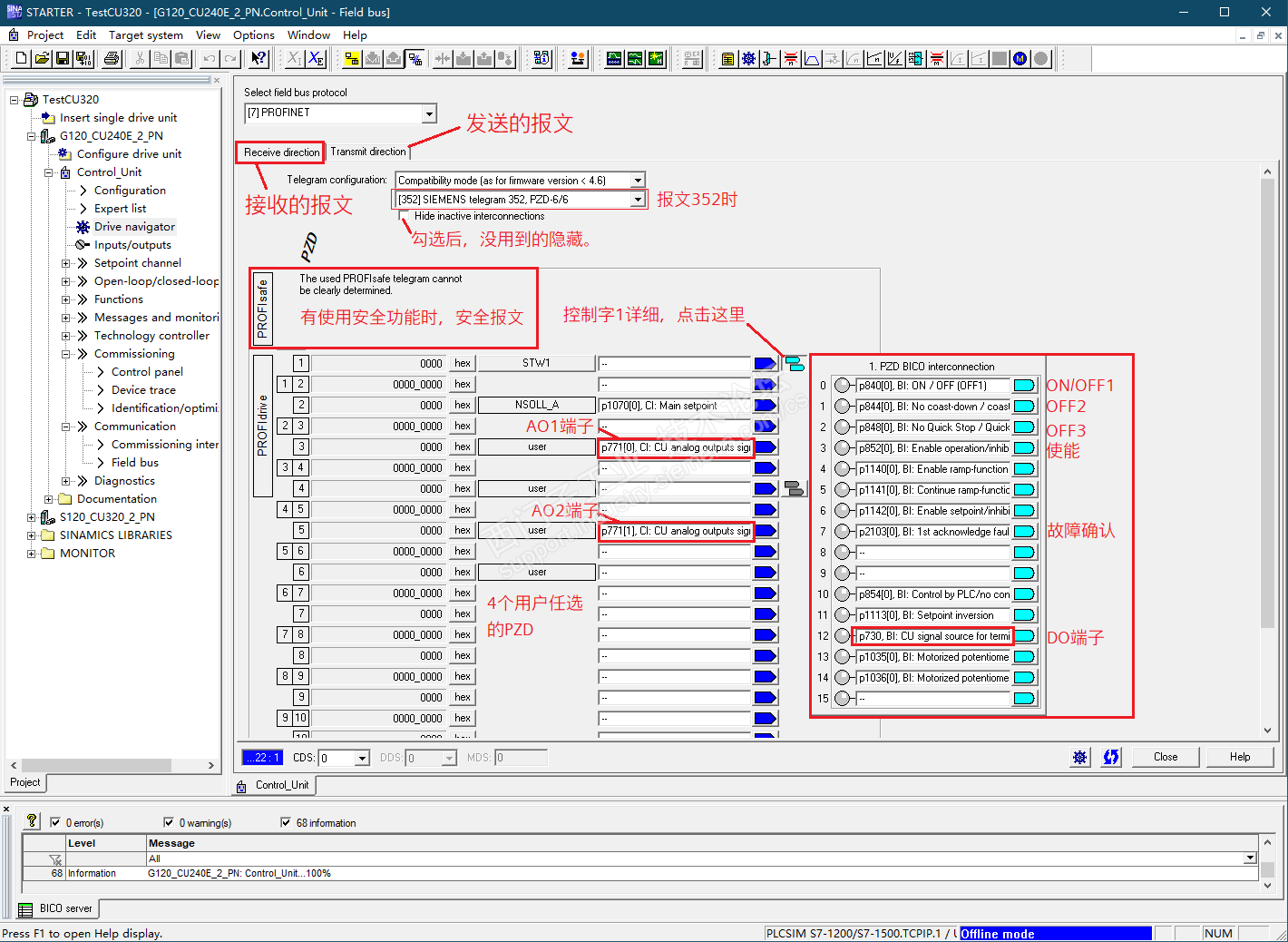Click the p771[0] CU analog outputs field

[676, 447]
